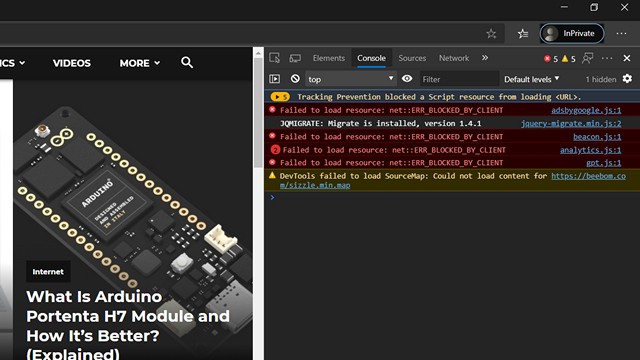The image size is (640, 360).
Task: Click the console input prompt
Action: [452, 198]
